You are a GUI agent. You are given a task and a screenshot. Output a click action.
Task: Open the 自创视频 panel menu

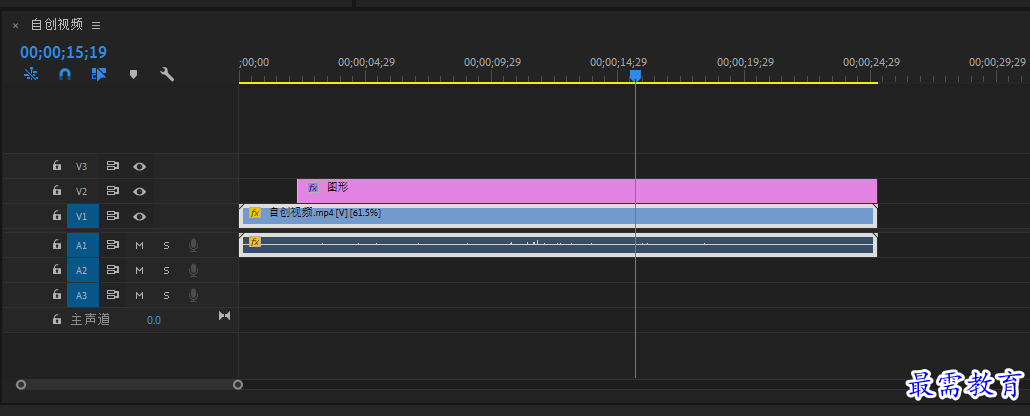point(96,25)
